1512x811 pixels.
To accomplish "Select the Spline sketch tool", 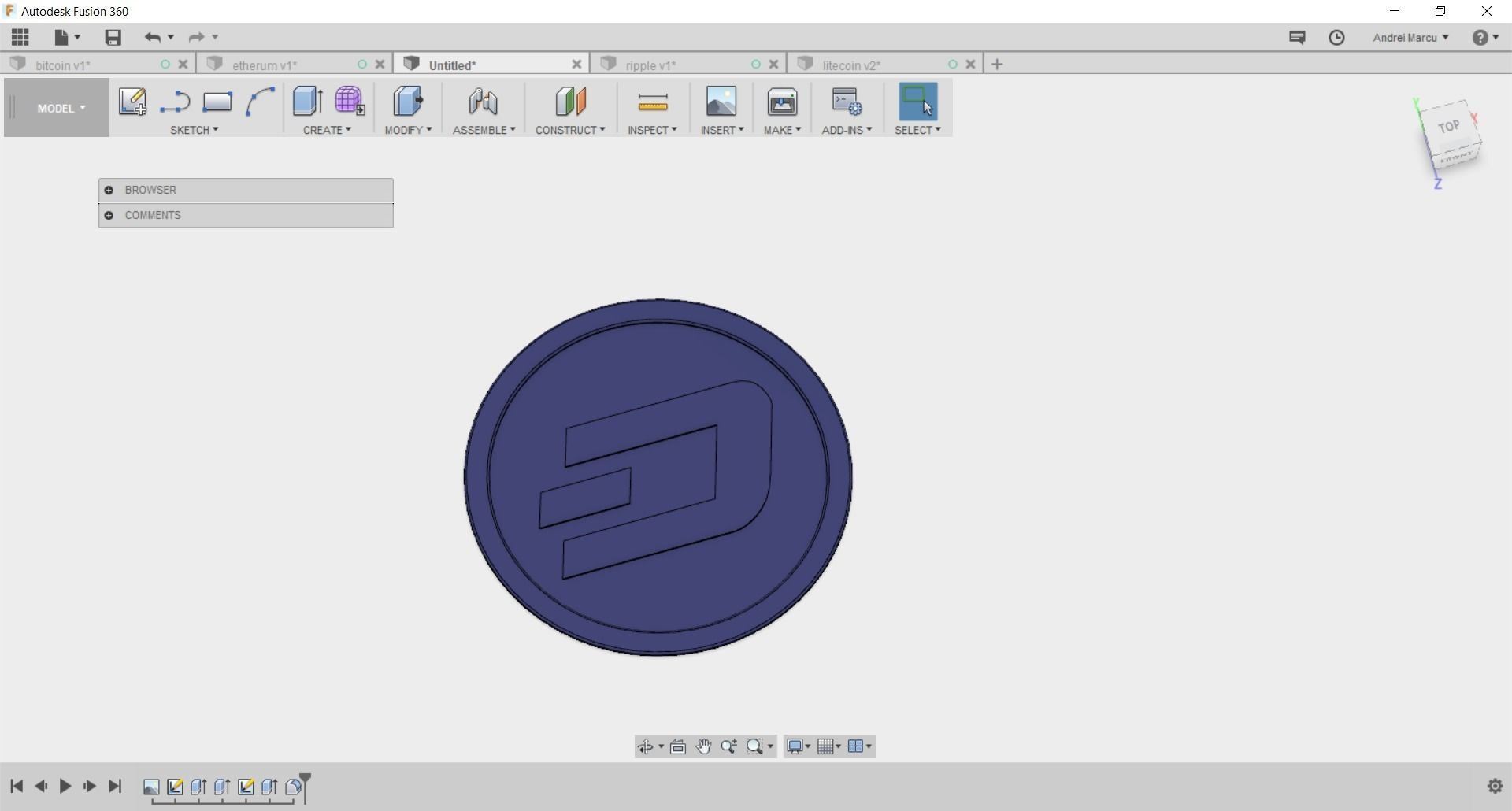I will pyautogui.click(x=260, y=102).
